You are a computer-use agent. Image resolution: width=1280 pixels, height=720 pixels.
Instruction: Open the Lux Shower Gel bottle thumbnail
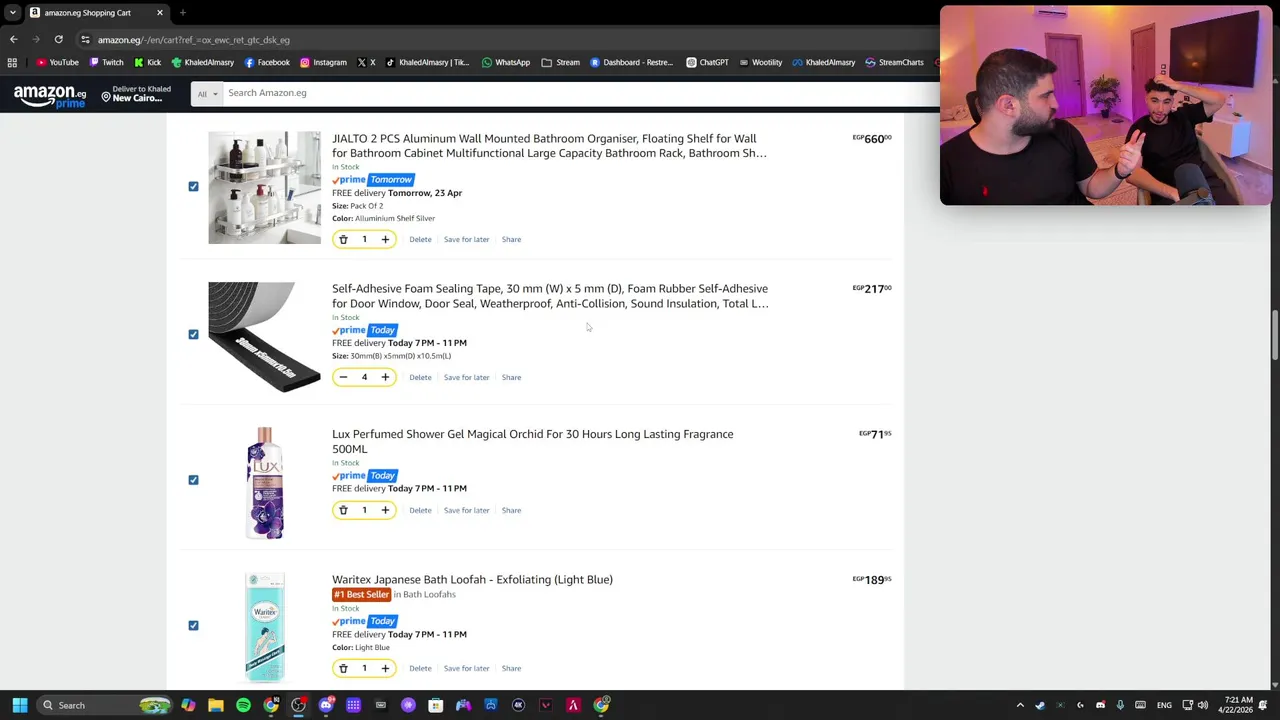[x=264, y=483]
